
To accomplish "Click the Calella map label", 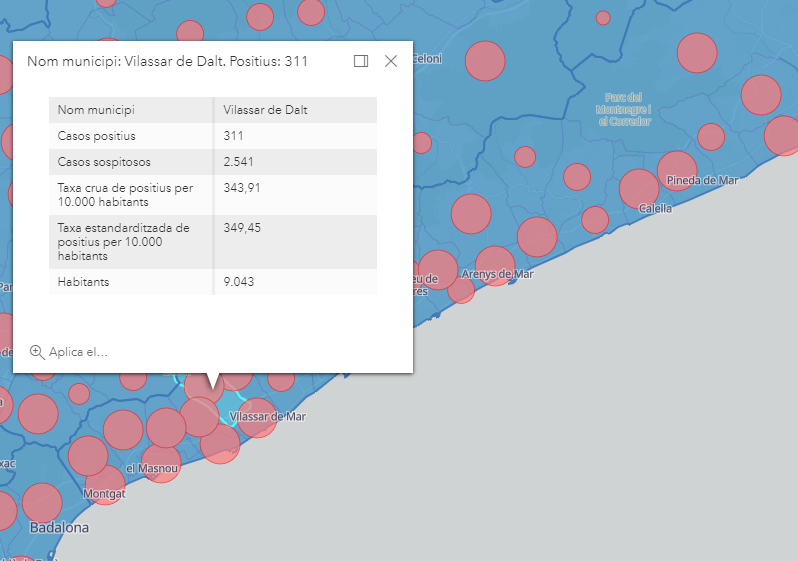I will tap(655, 208).
